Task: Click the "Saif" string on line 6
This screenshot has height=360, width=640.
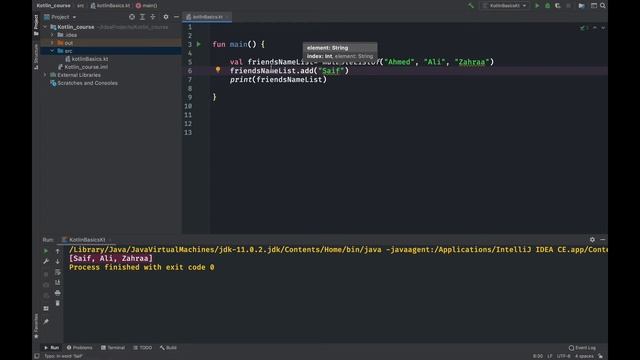Action: [x=331, y=71]
